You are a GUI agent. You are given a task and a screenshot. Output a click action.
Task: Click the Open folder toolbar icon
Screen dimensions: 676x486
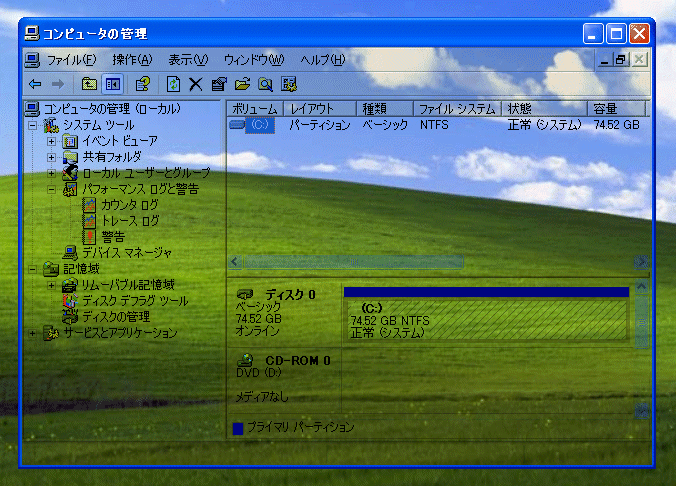click(x=242, y=84)
